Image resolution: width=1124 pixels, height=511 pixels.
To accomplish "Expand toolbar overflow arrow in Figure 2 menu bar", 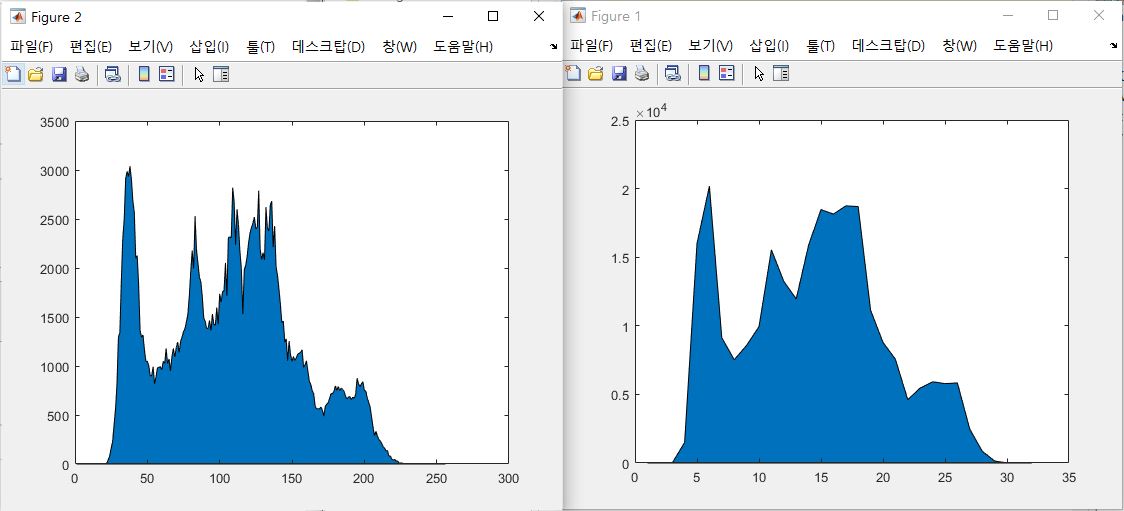I will pyautogui.click(x=553, y=47).
